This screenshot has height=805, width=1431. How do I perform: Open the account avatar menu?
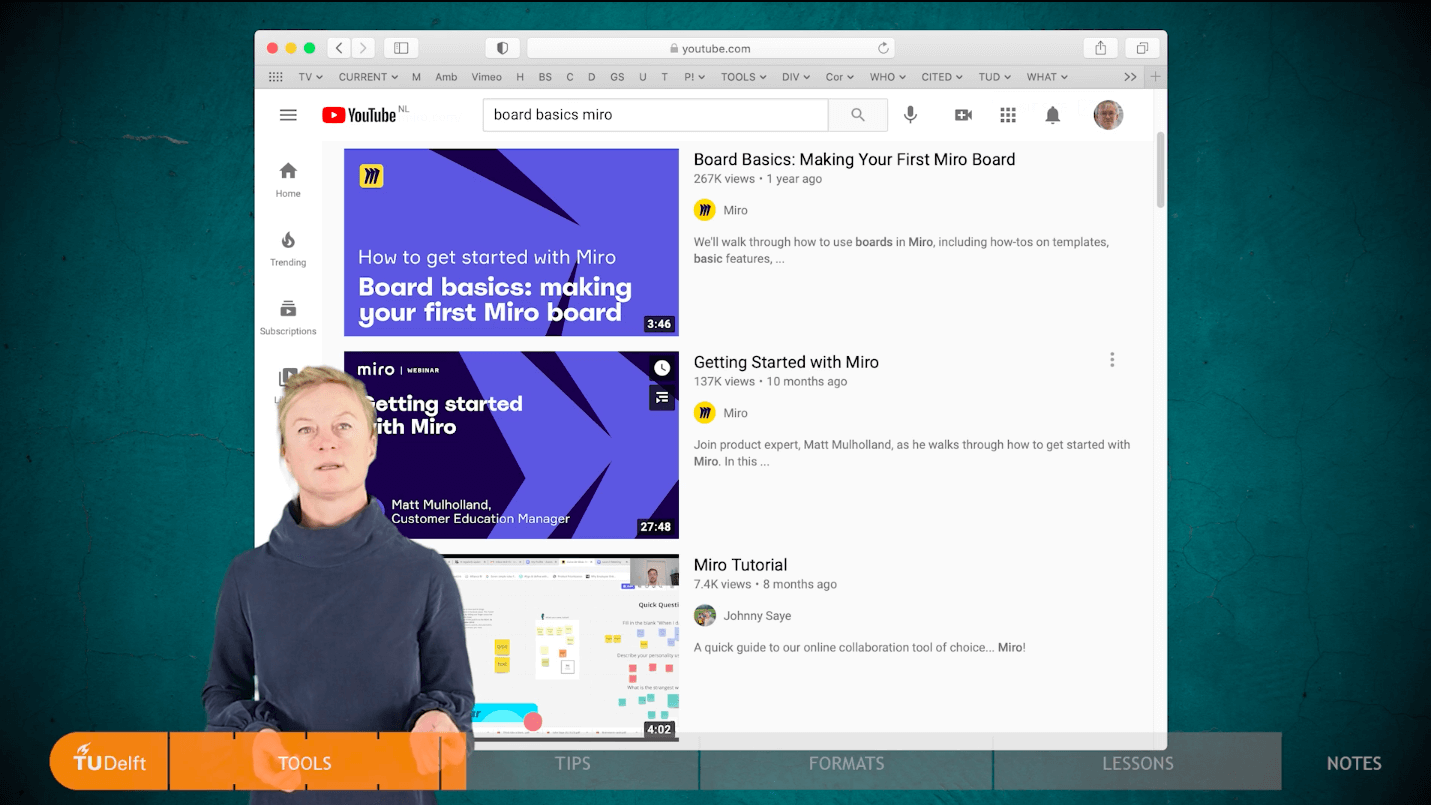point(1108,115)
